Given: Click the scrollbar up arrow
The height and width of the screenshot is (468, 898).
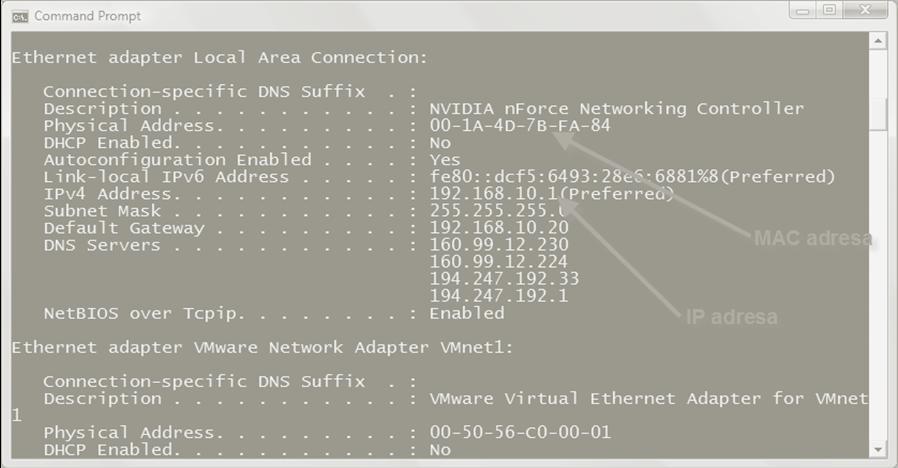Looking at the screenshot, I should [878, 41].
